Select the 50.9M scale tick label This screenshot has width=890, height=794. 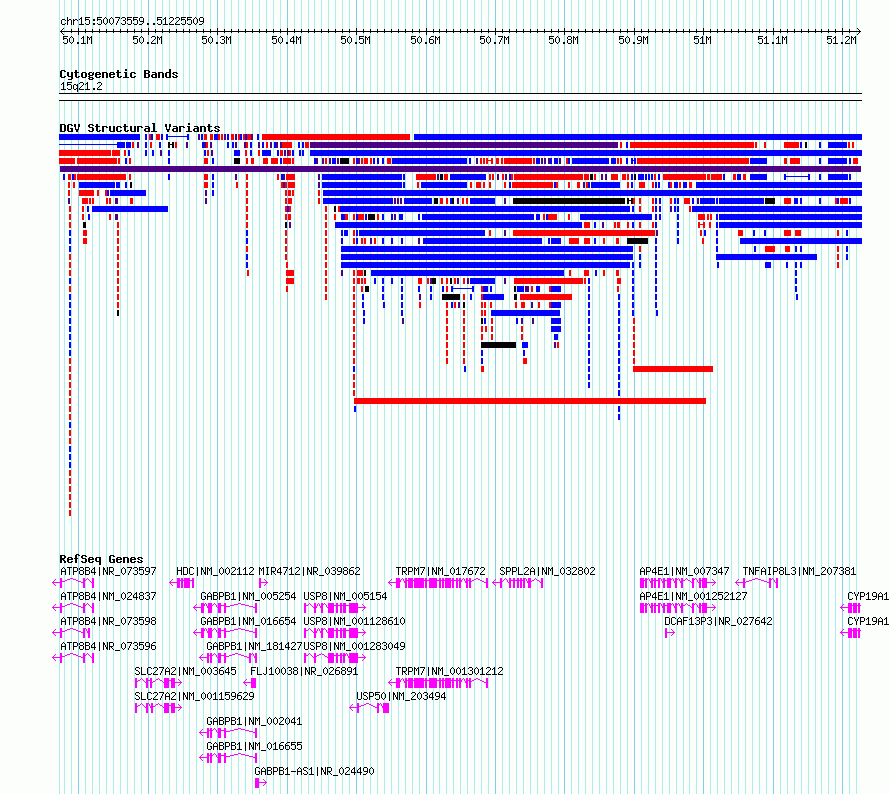pyautogui.click(x=633, y=40)
